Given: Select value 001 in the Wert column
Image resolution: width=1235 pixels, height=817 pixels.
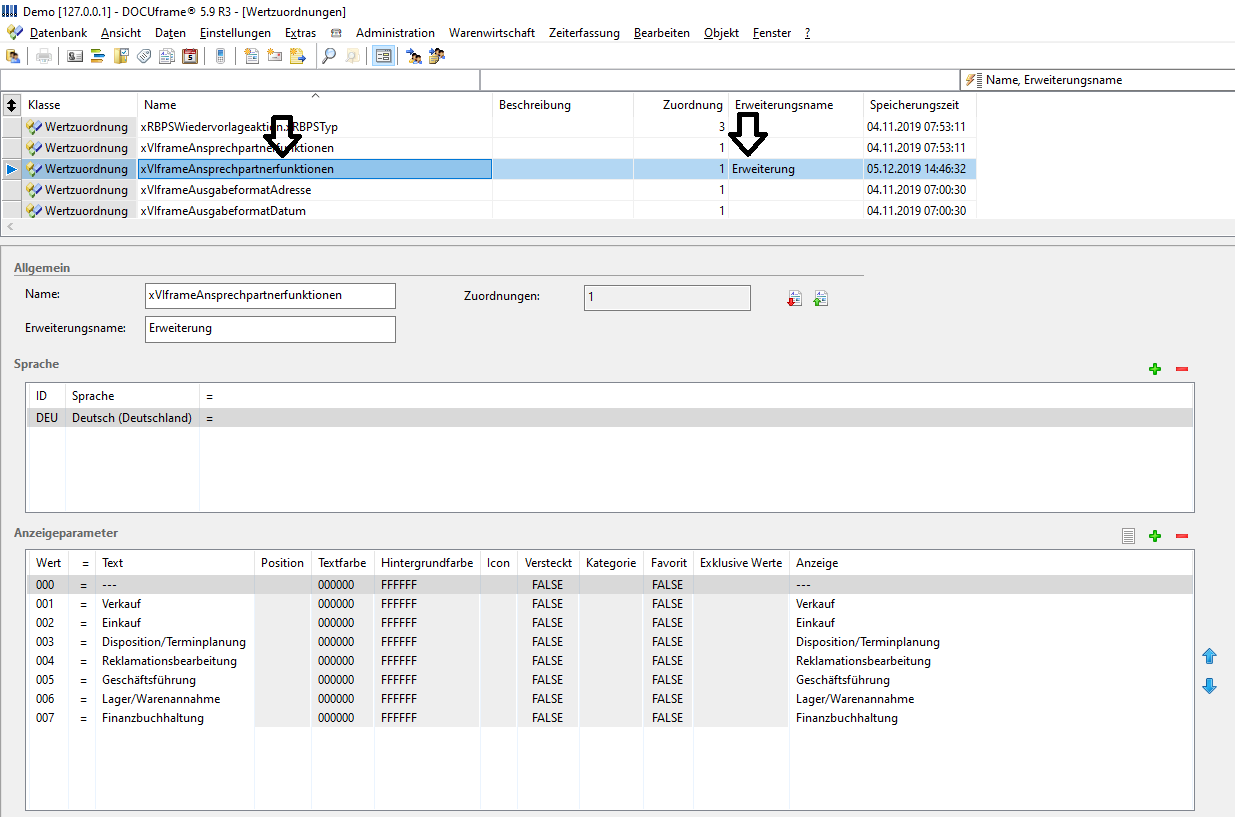Looking at the screenshot, I should (x=45, y=604).
